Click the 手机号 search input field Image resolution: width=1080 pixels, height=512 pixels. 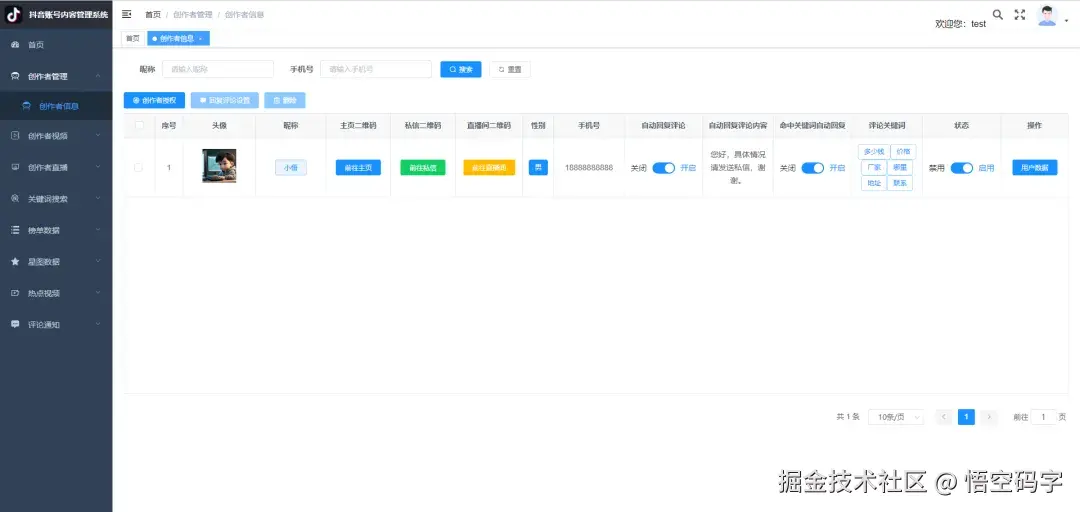click(x=375, y=70)
